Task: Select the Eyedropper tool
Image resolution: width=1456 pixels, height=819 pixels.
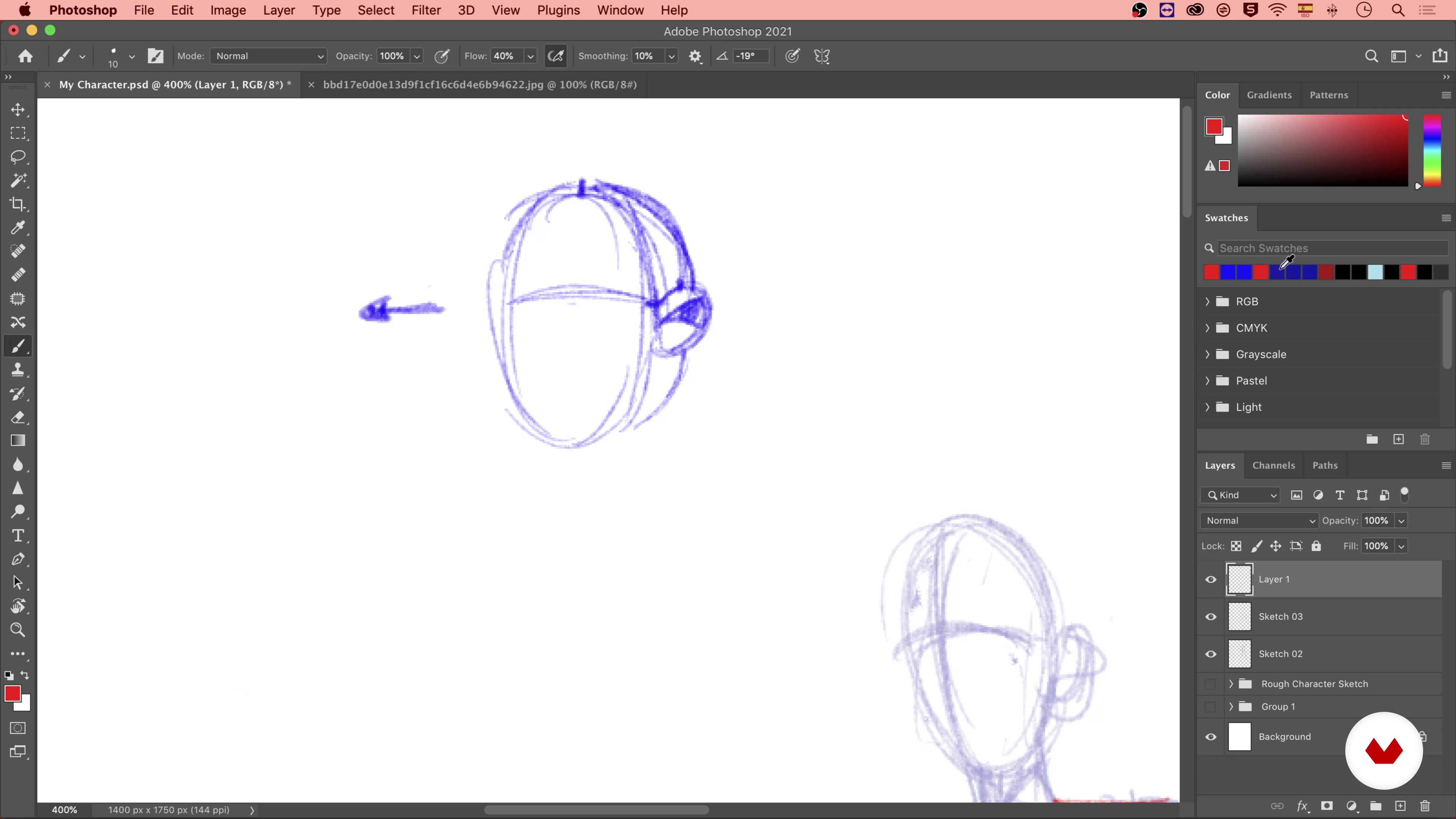Action: coord(18,228)
